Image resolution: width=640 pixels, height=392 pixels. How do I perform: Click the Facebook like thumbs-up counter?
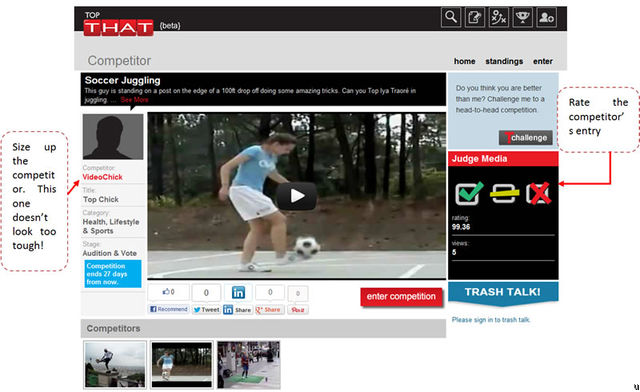coord(169,292)
